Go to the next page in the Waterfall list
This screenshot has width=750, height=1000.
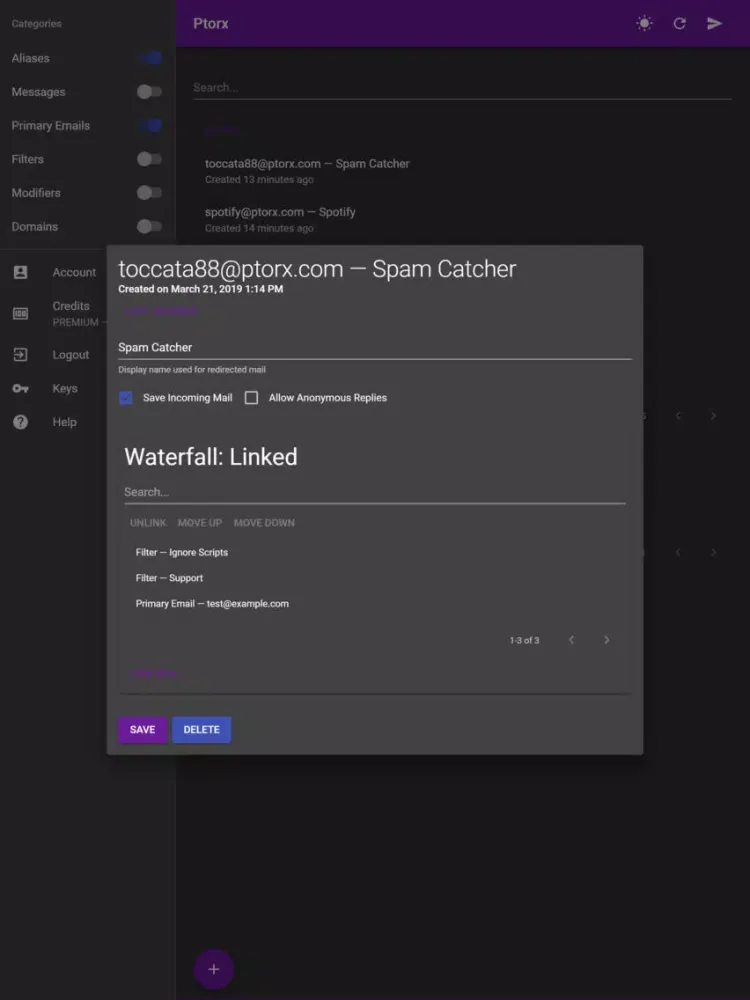point(607,640)
